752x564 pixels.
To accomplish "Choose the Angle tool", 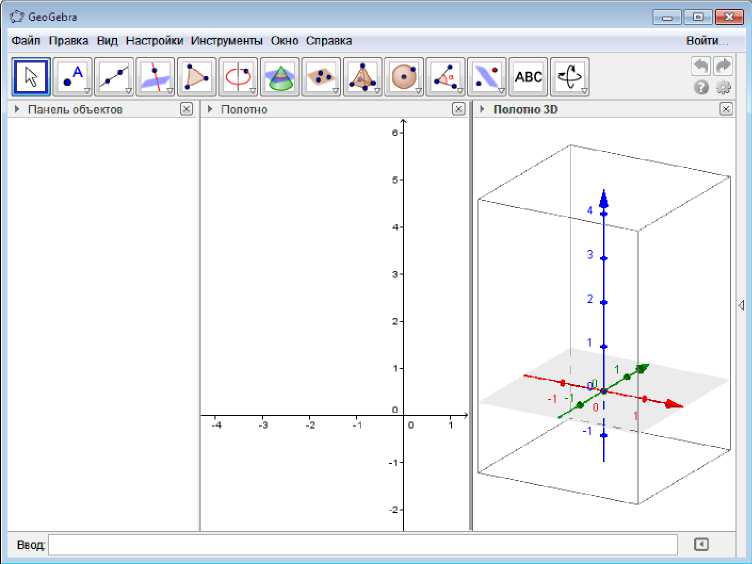I will coord(445,77).
